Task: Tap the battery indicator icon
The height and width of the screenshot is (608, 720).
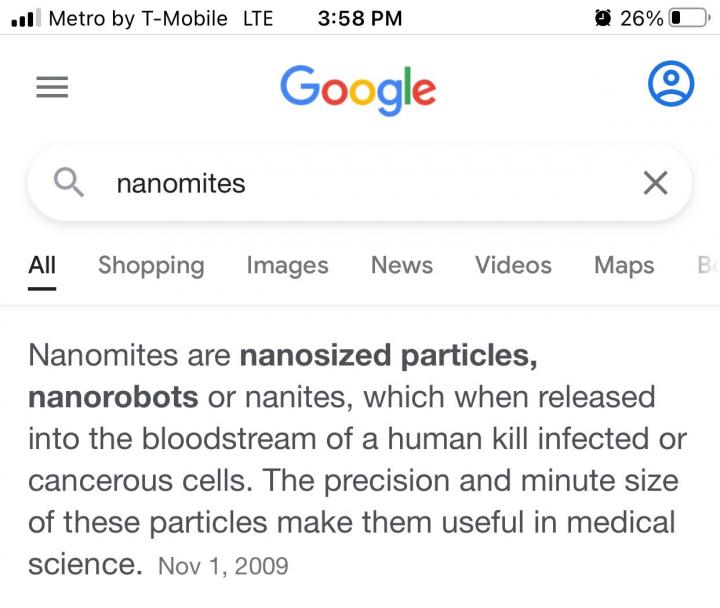Action: (690, 18)
